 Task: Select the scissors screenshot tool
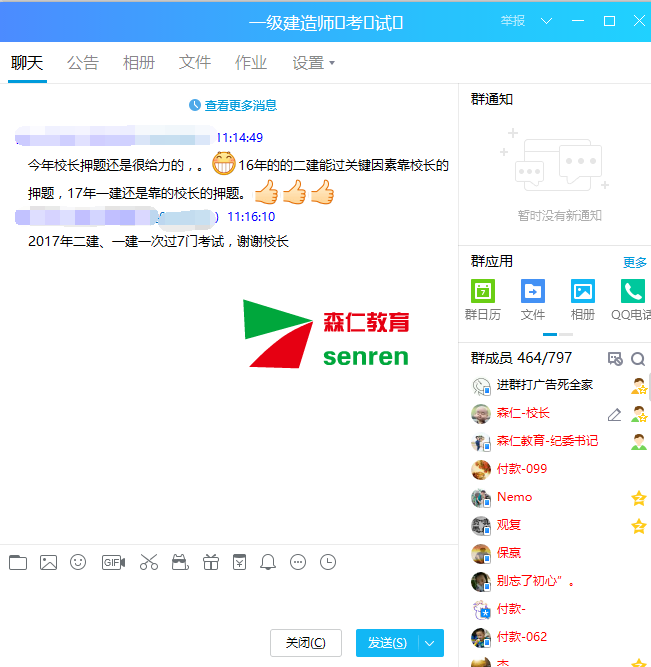(149, 562)
